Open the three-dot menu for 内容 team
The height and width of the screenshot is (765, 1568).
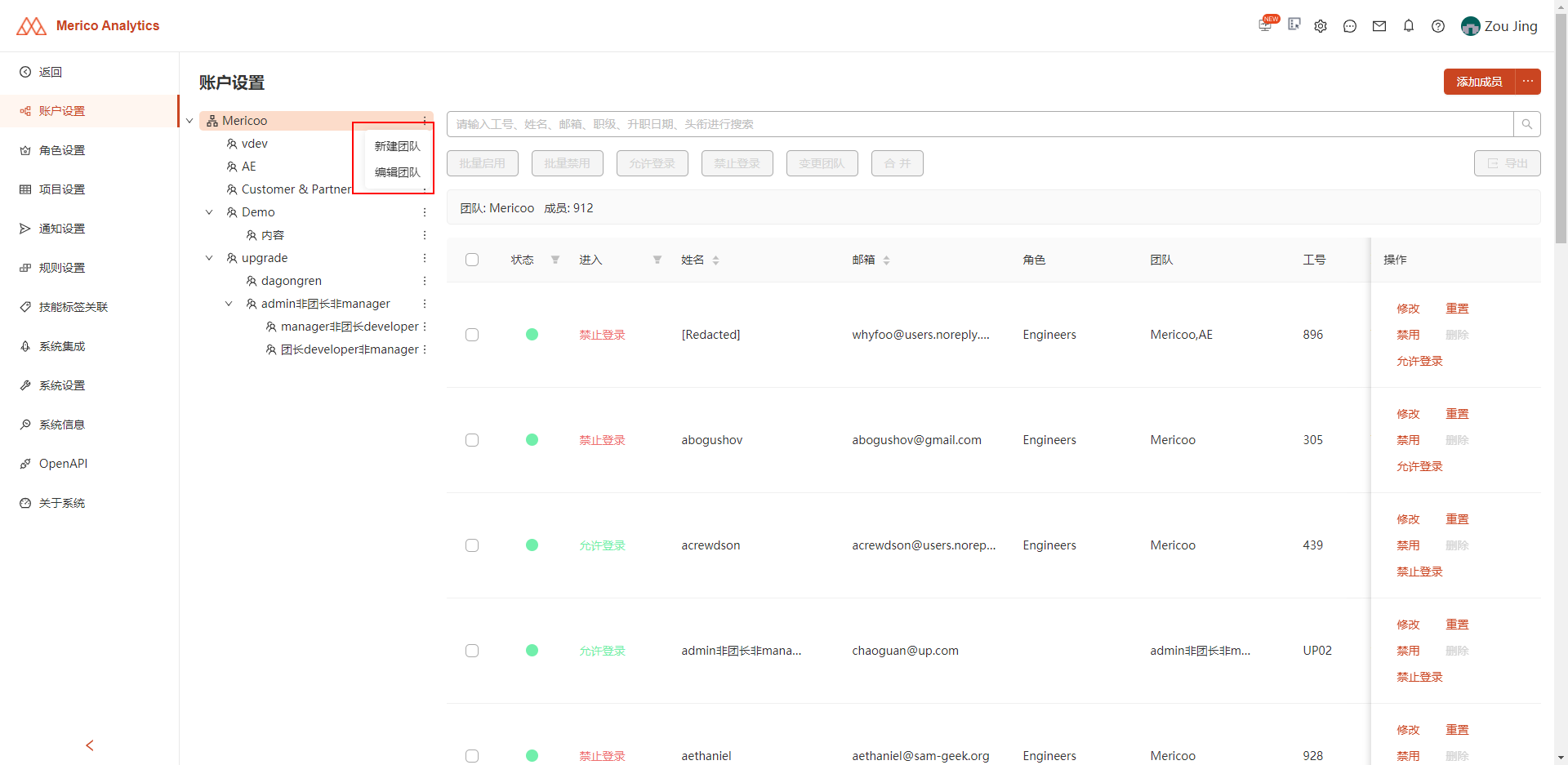coord(425,235)
